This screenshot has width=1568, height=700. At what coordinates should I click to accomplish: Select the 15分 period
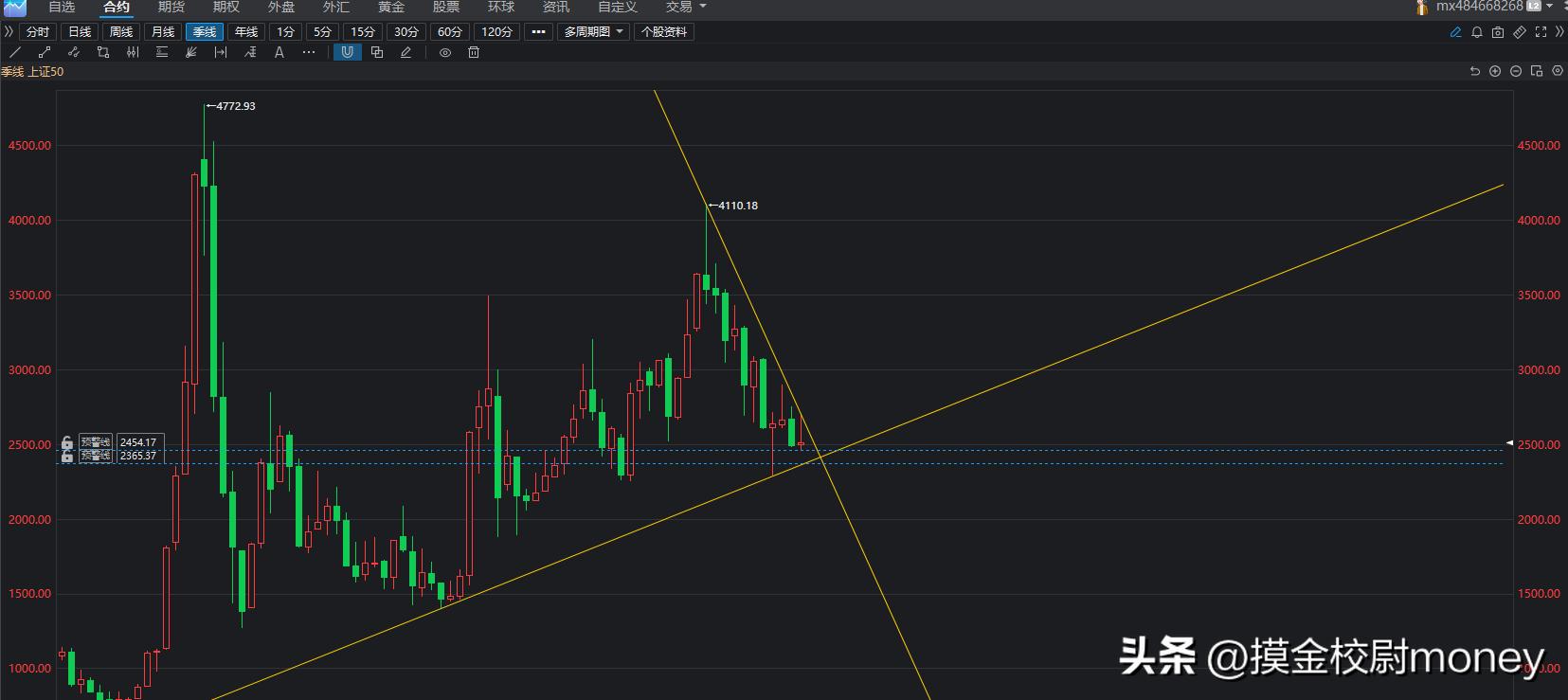pyautogui.click(x=363, y=32)
